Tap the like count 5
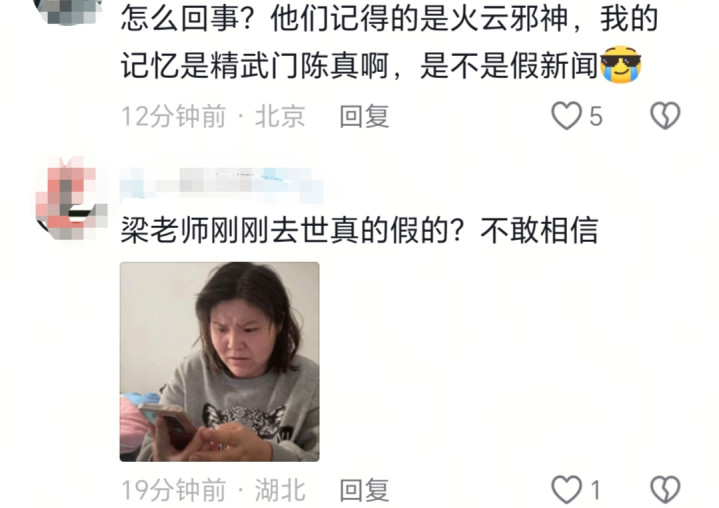 tap(595, 116)
